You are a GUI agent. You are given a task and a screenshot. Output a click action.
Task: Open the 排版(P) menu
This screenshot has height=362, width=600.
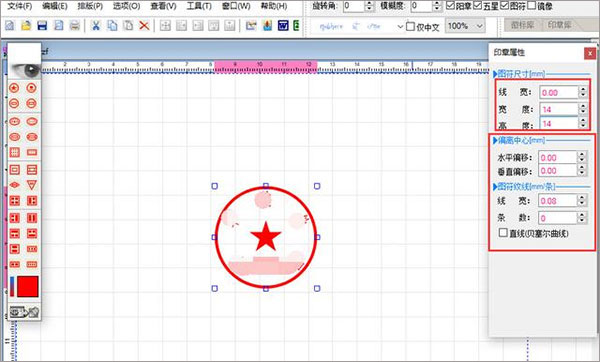[90, 6]
